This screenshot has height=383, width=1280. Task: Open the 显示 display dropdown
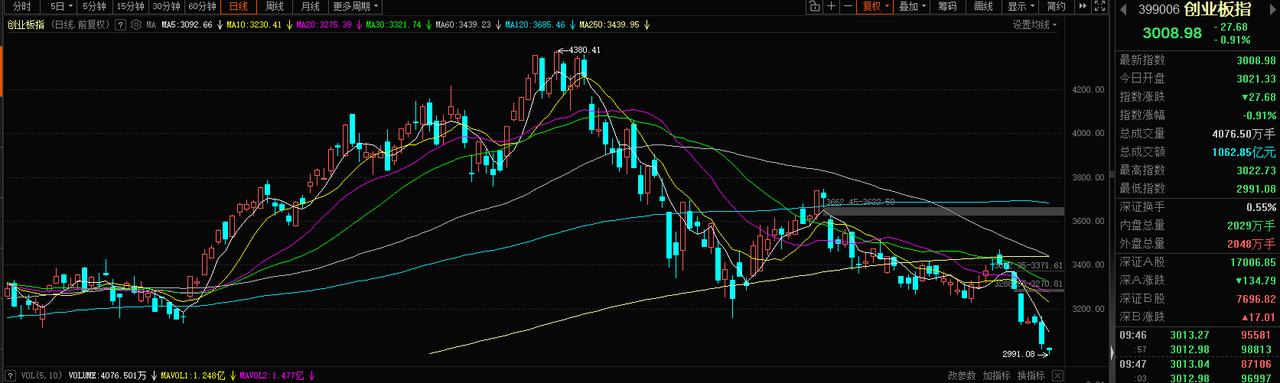tap(1020, 6)
